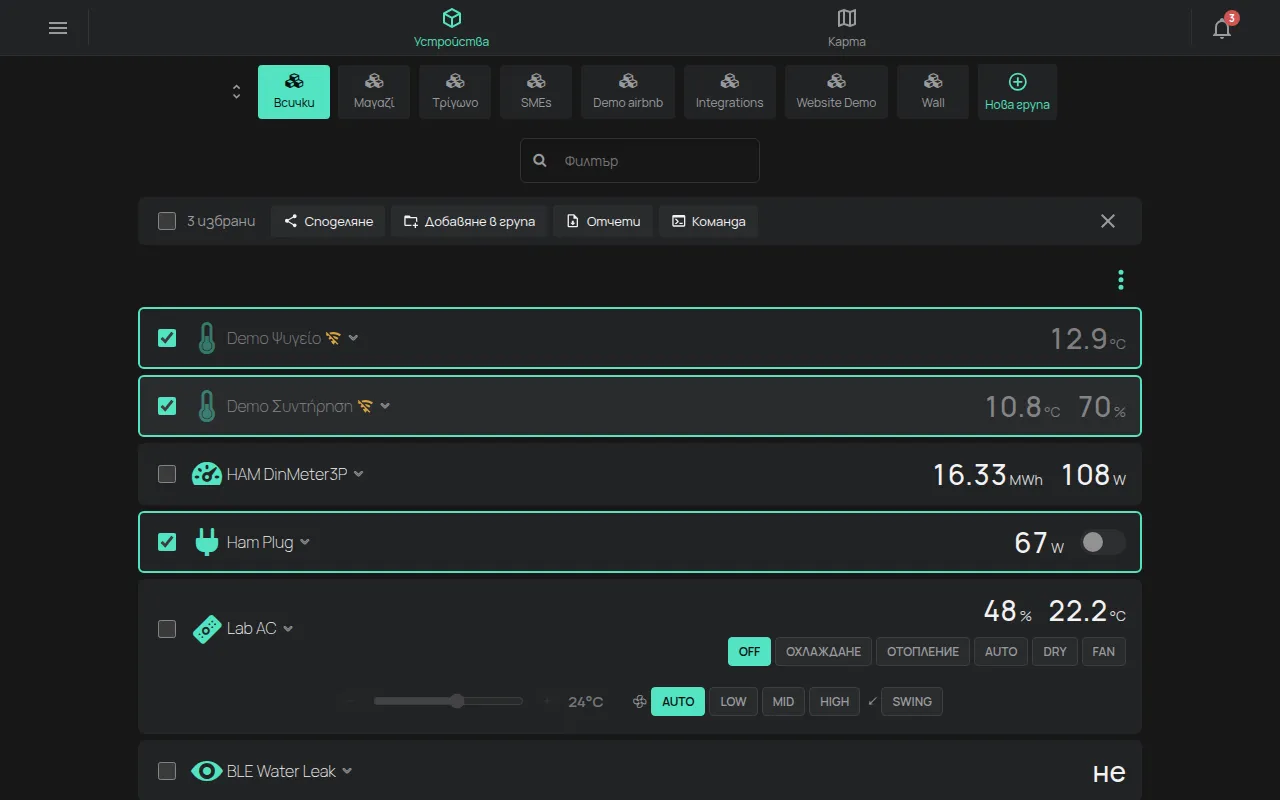Click the group sort arrows icon

236,92
